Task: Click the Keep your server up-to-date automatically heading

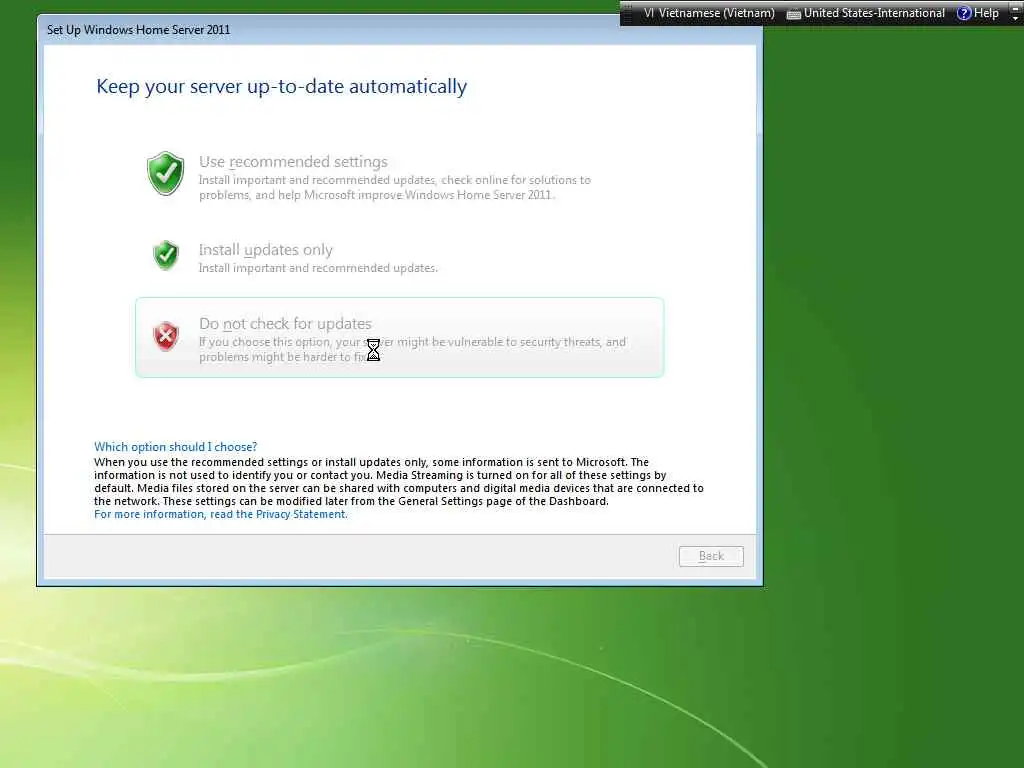Action: point(281,86)
